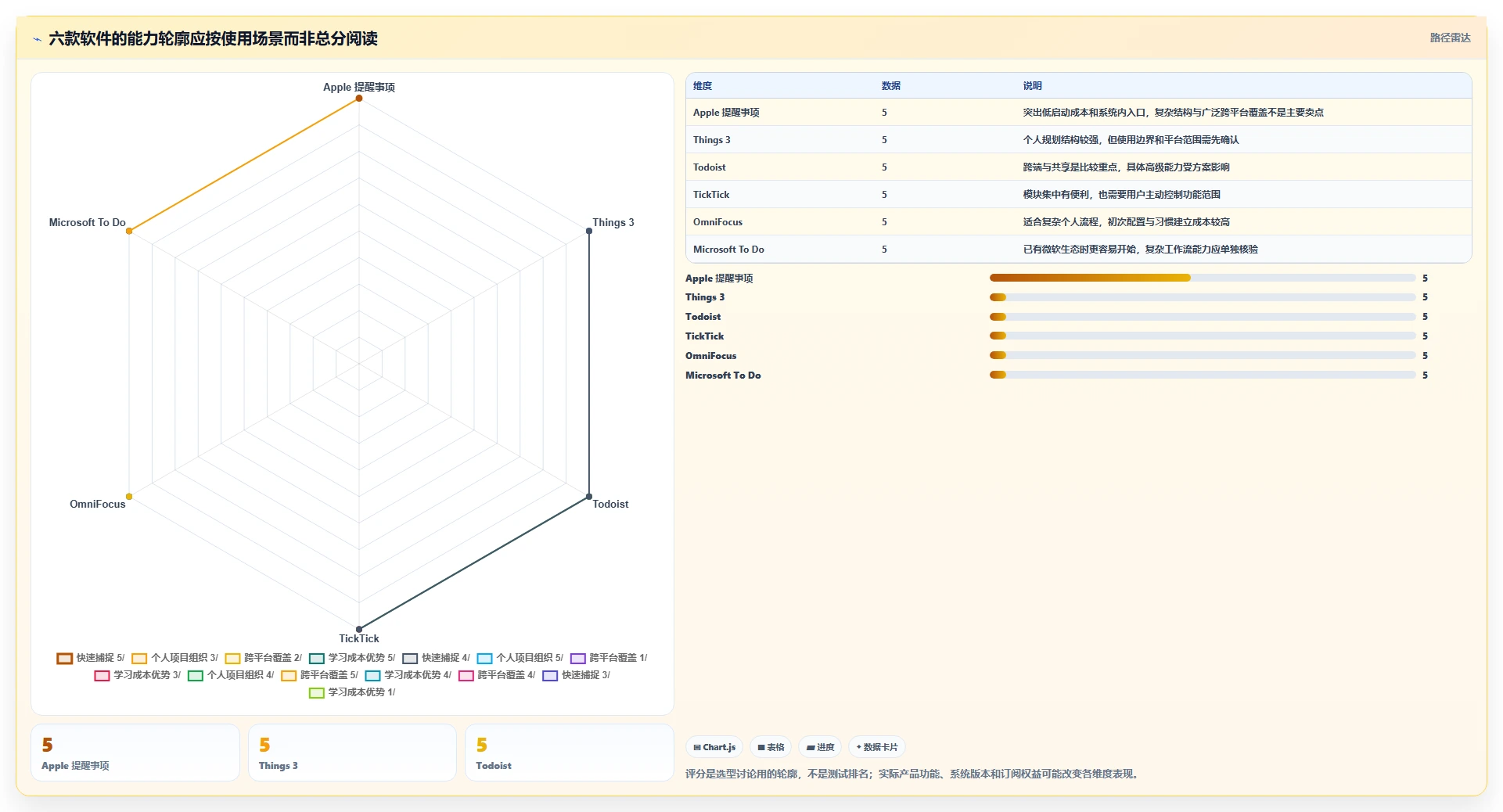Click the Todoist progress bar
1503x812 pixels.
(1203, 317)
